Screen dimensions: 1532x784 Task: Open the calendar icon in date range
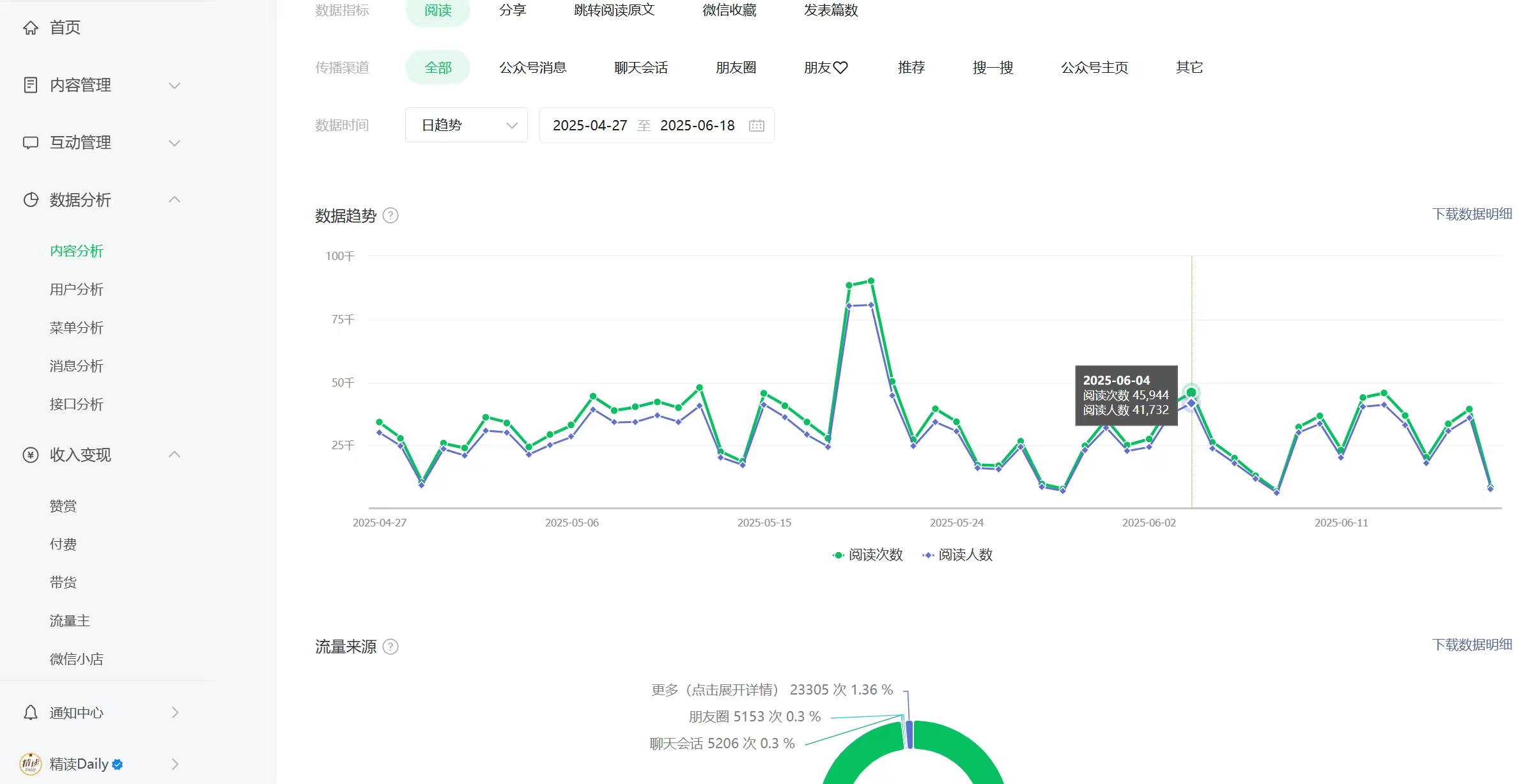[756, 125]
